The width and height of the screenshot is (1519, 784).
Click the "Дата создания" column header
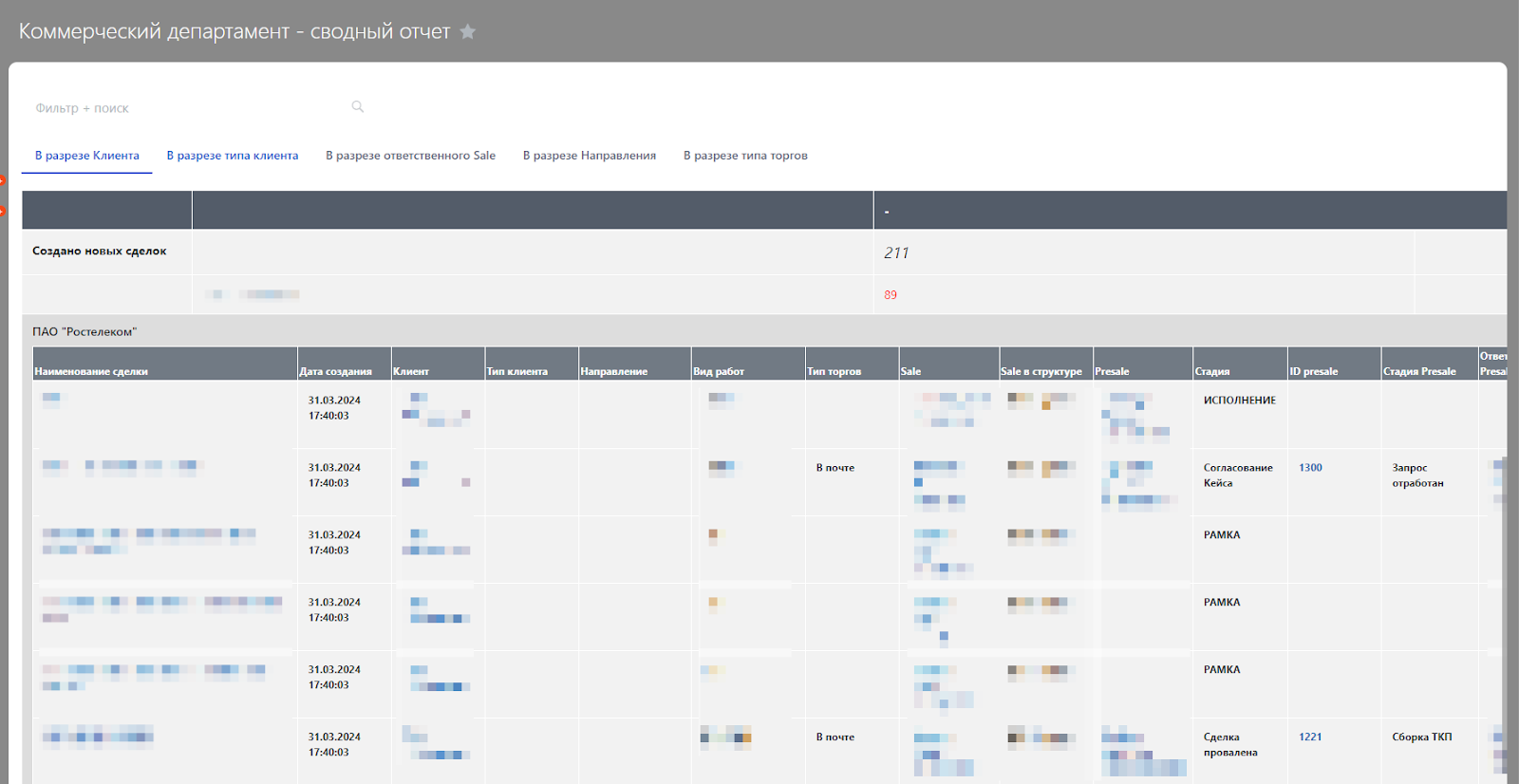click(x=335, y=371)
